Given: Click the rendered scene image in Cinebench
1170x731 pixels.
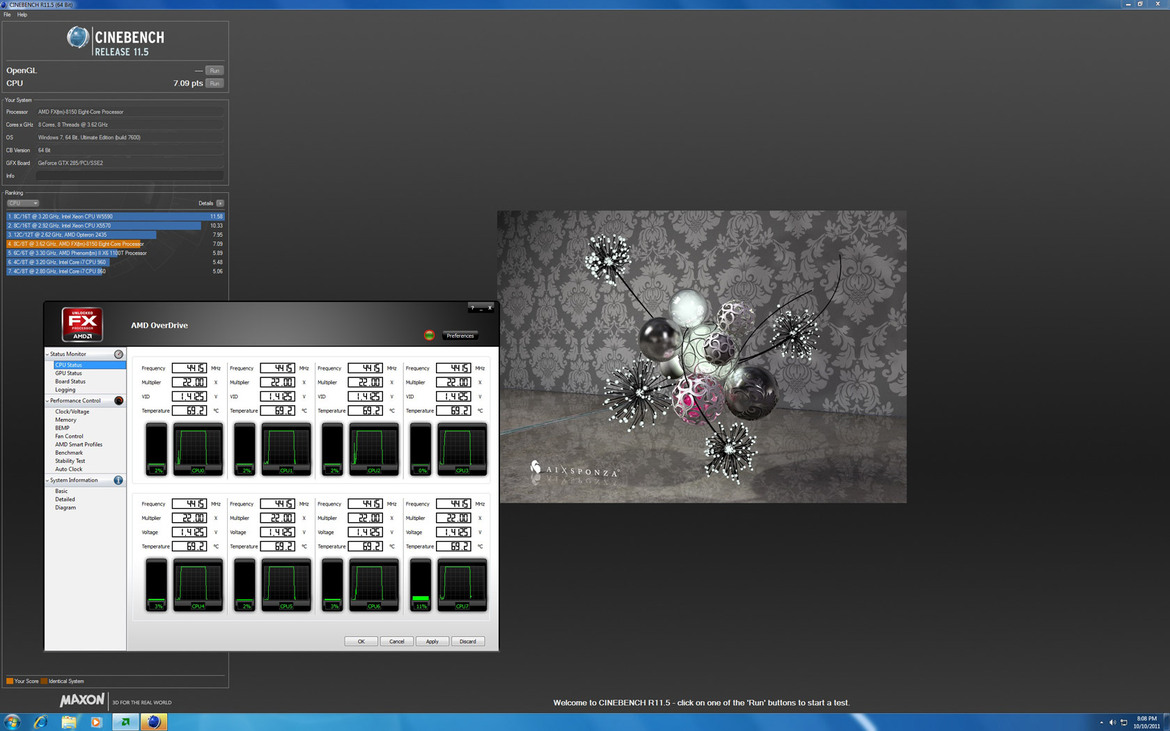Looking at the screenshot, I should pyautogui.click(x=702, y=357).
